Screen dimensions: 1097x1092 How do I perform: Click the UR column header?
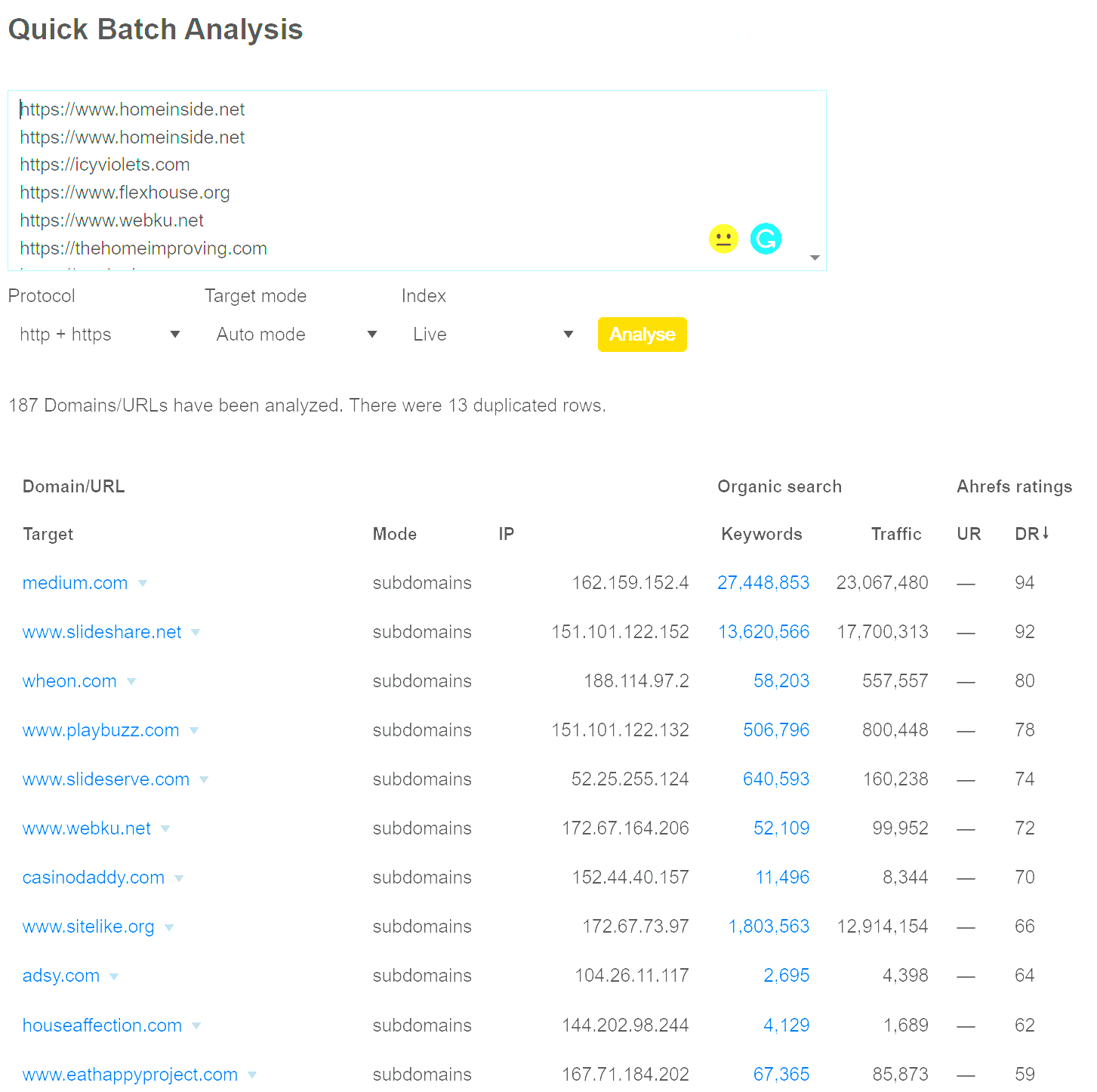tap(969, 534)
